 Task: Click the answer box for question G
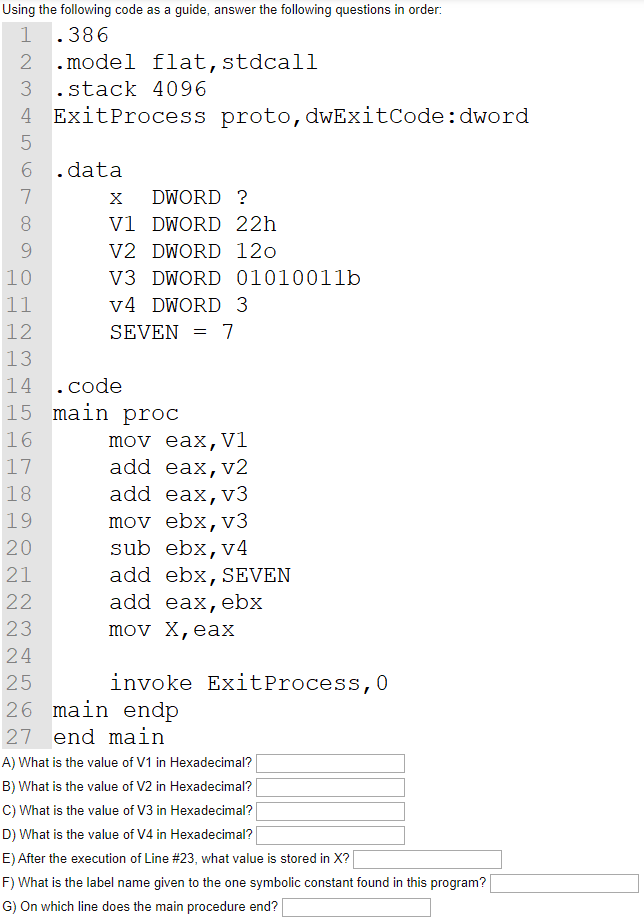point(356,907)
